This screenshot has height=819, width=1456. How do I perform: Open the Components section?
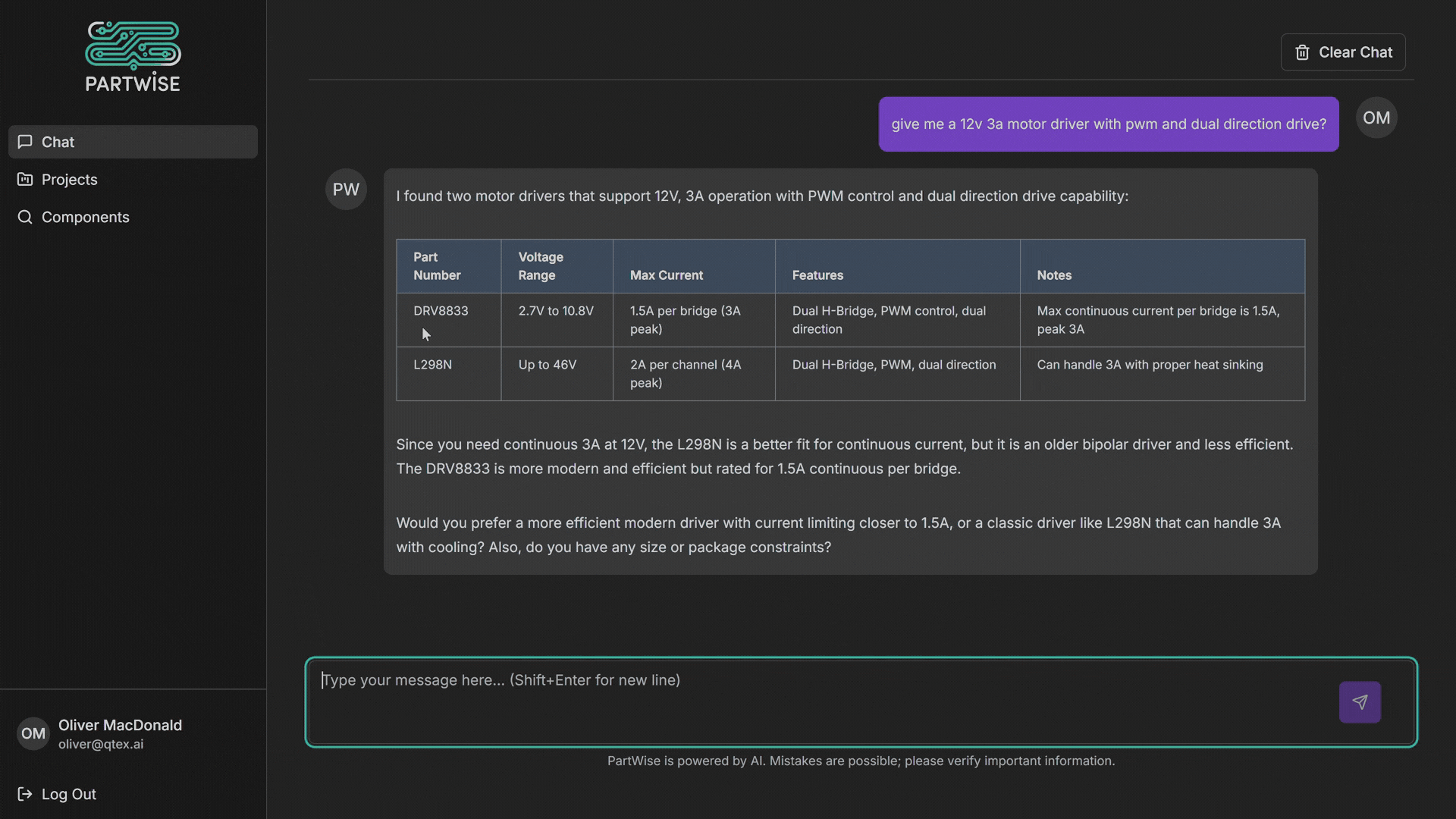133,217
